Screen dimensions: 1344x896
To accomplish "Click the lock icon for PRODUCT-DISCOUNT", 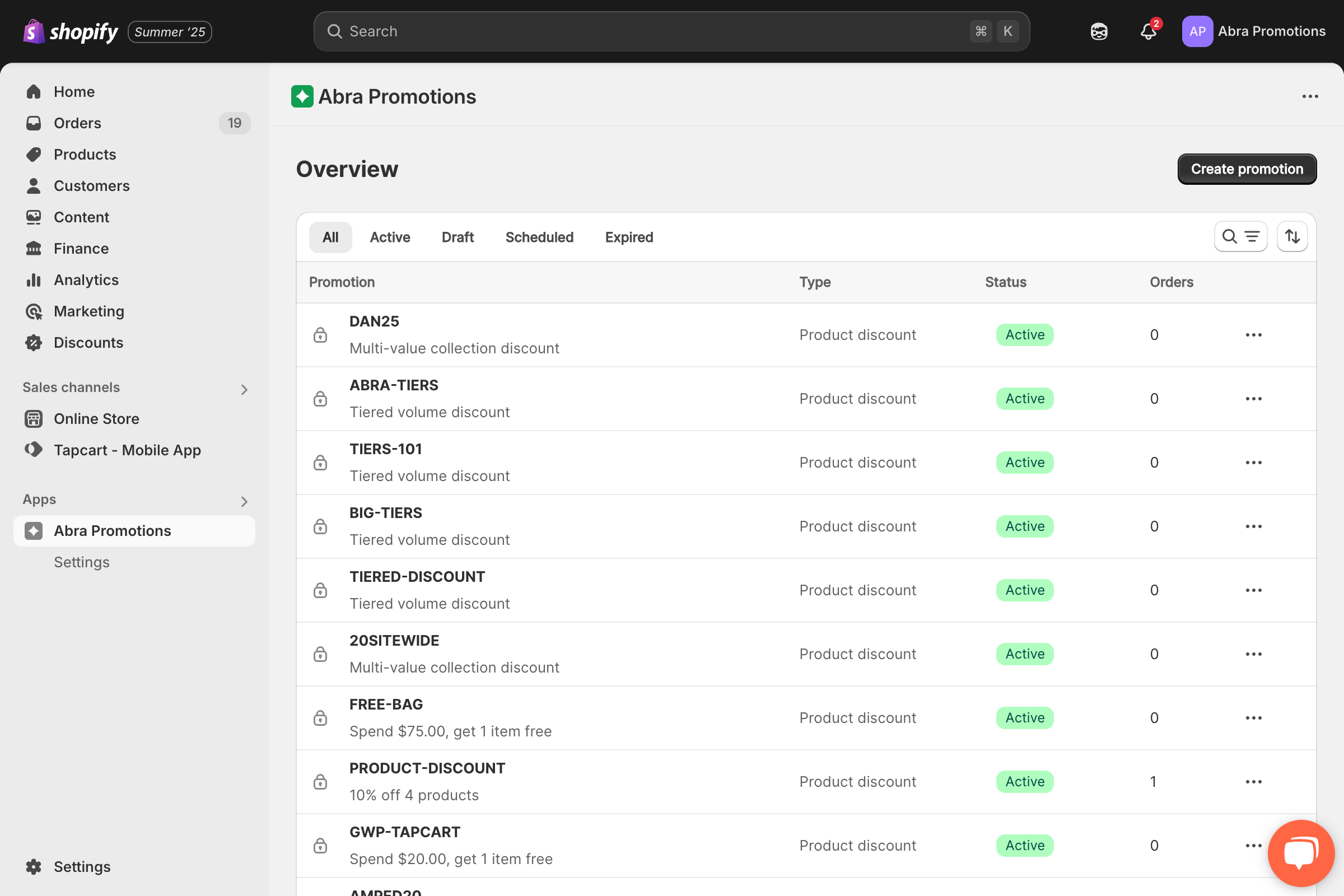I will pyautogui.click(x=320, y=782).
